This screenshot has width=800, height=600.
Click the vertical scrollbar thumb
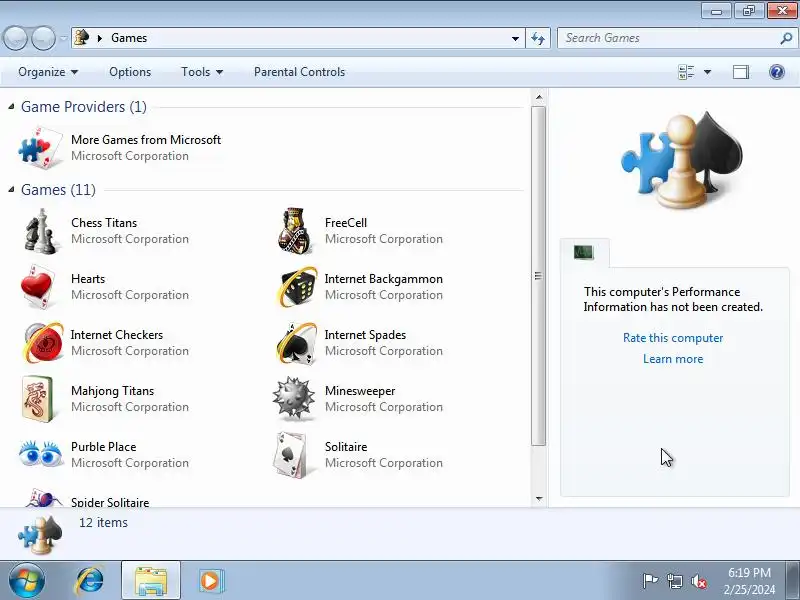click(538, 276)
